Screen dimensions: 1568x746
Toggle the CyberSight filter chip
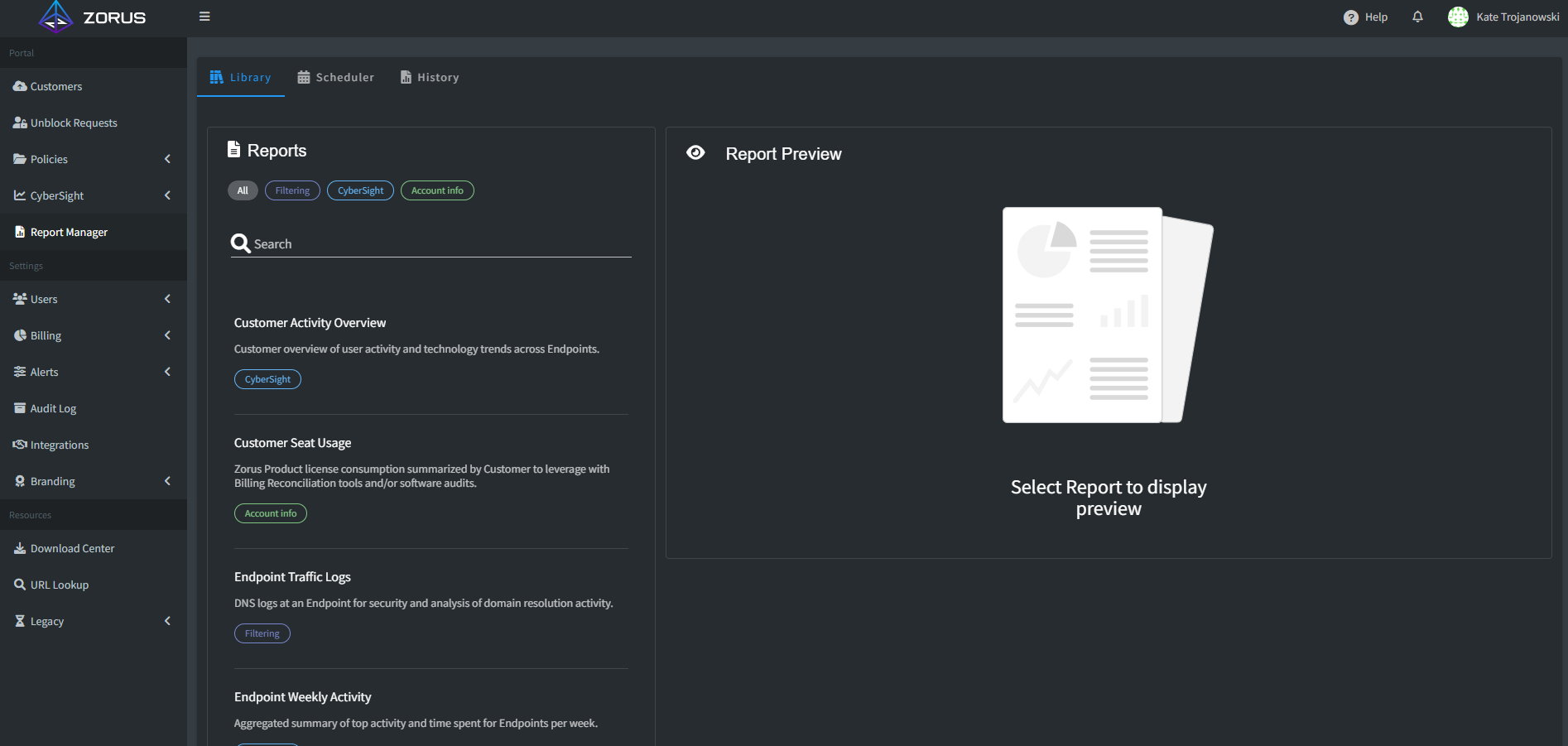point(359,190)
